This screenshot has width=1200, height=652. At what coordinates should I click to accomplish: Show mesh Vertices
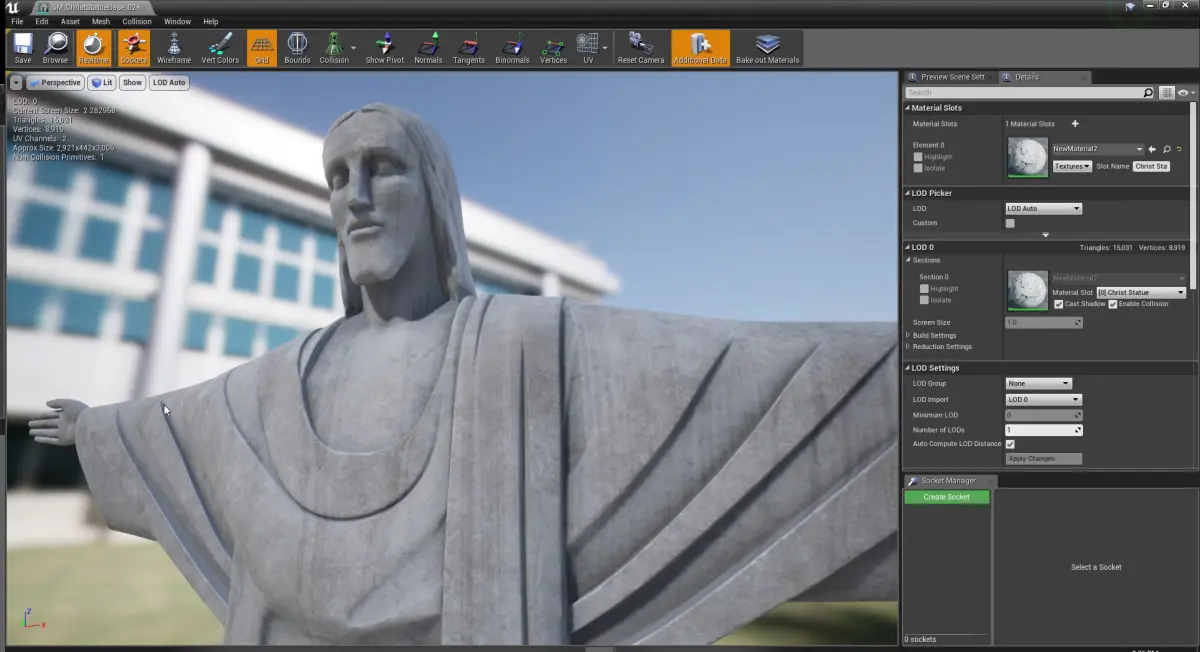[x=553, y=48]
